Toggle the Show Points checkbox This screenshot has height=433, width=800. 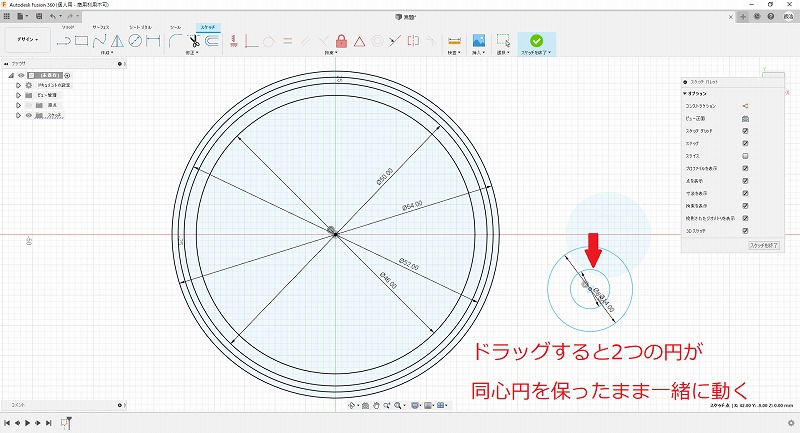click(745, 181)
